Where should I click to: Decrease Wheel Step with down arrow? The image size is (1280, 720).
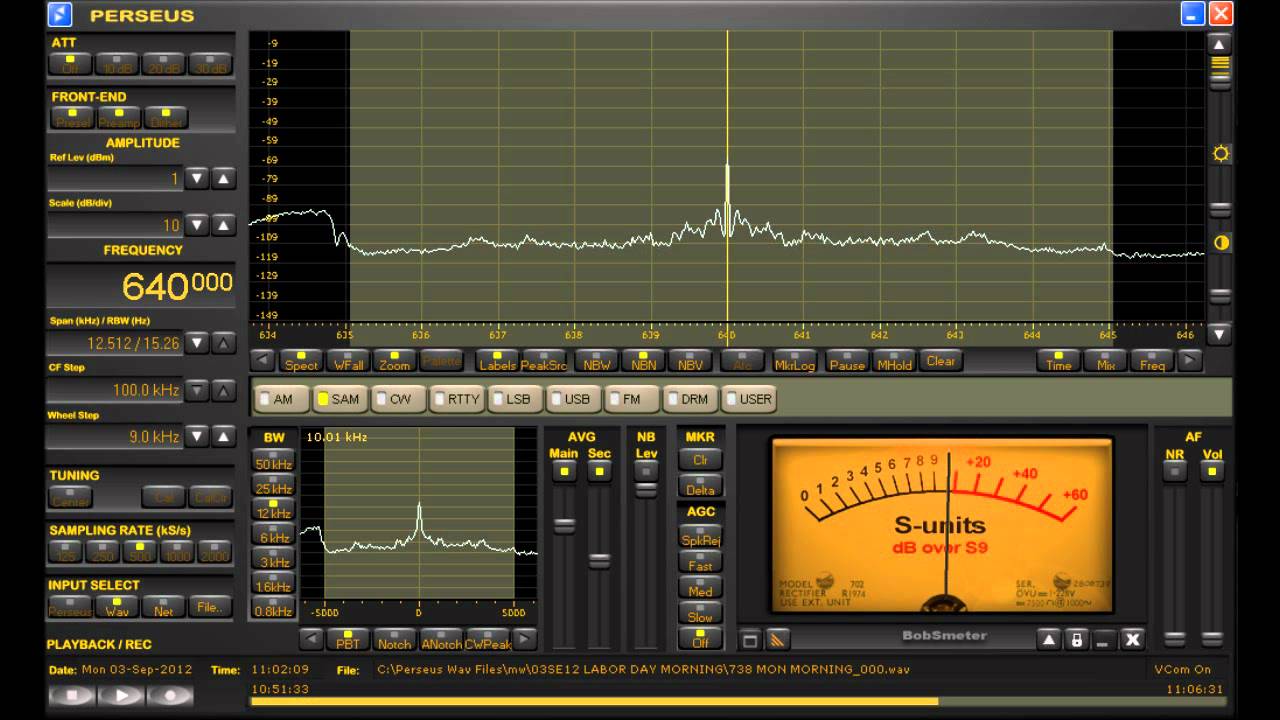coord(198,436)
